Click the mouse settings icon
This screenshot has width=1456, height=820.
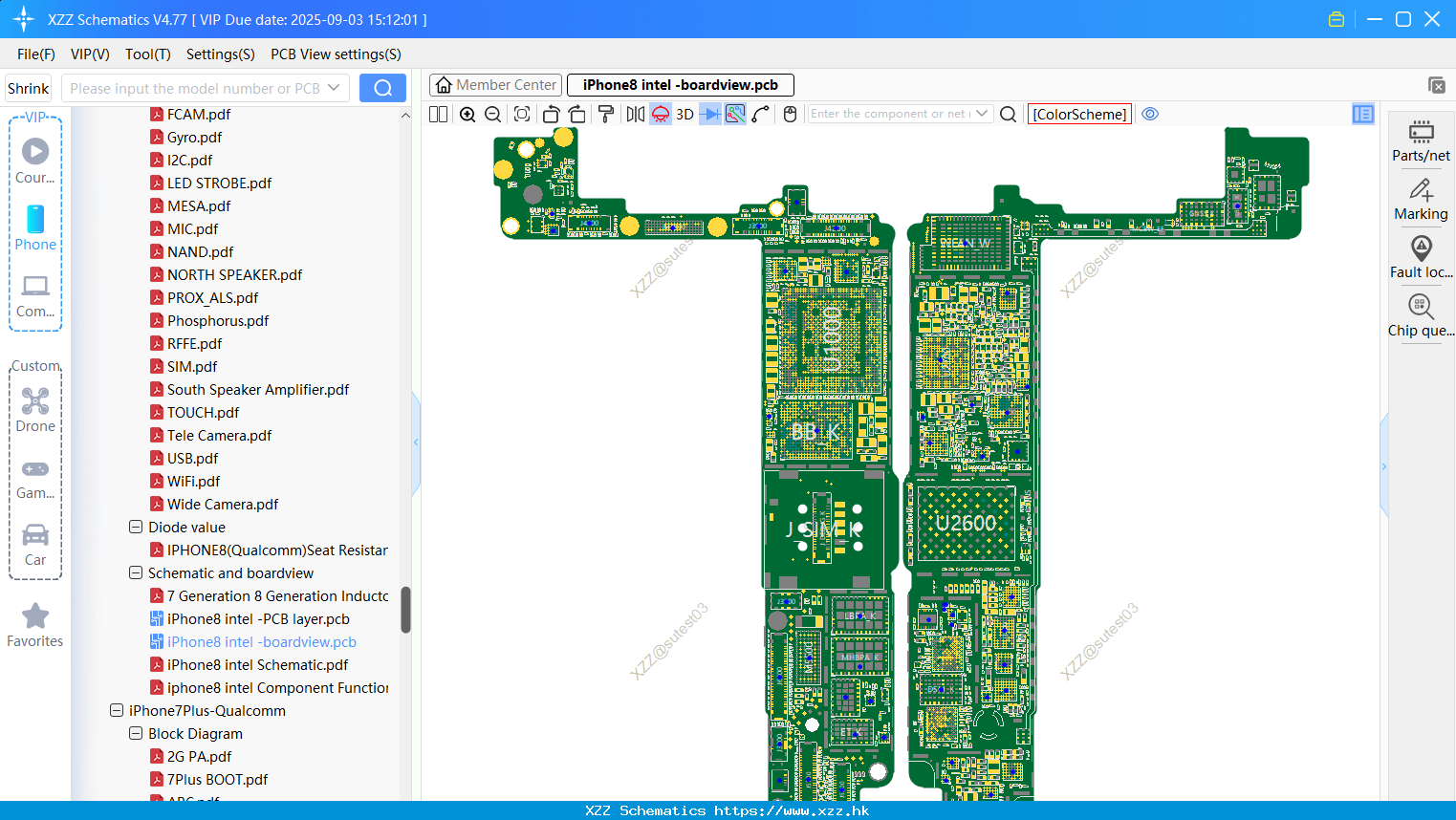pyautogui.click(x=790, y=114)
